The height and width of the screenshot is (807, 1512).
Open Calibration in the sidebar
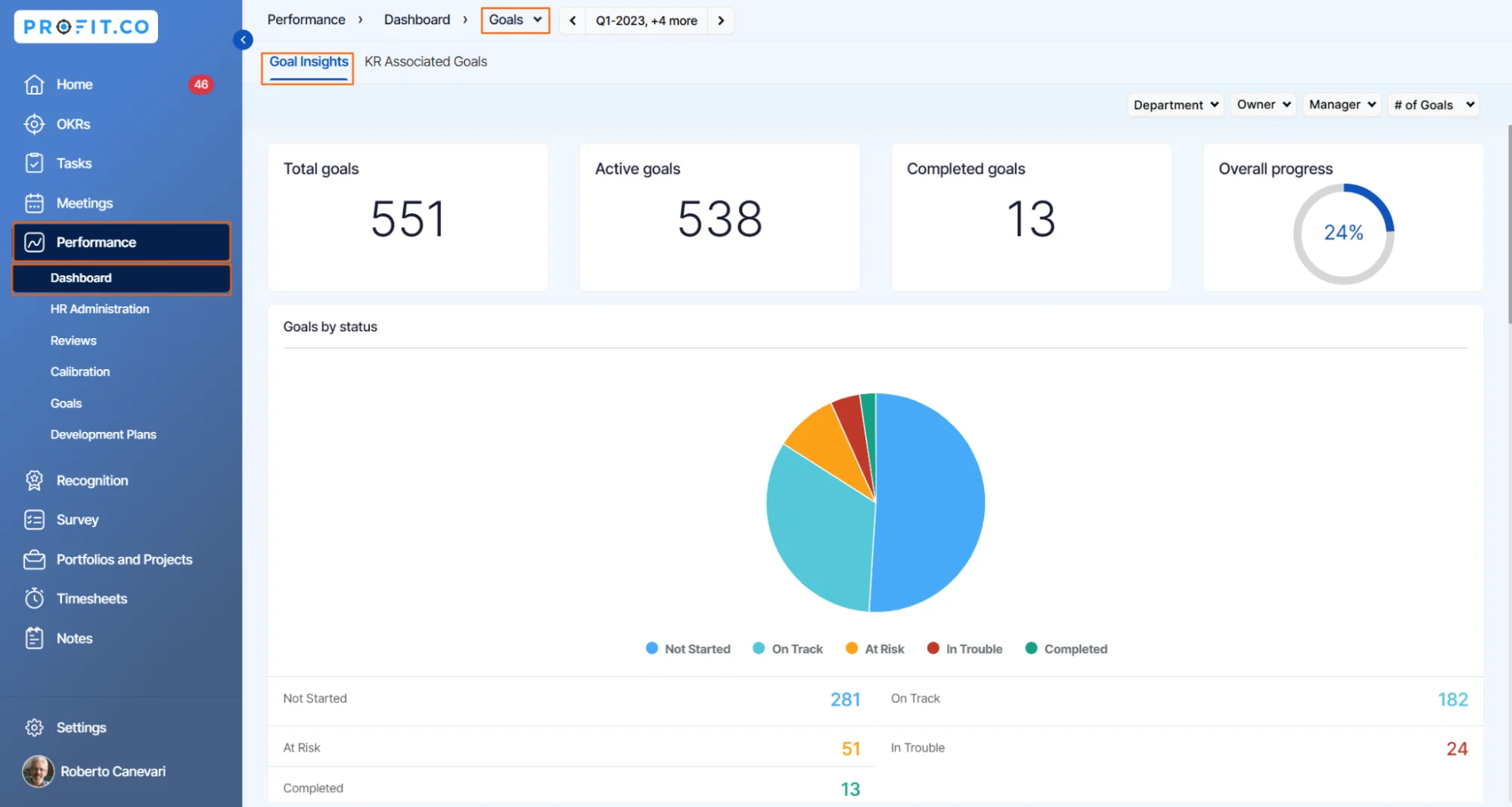80,371
